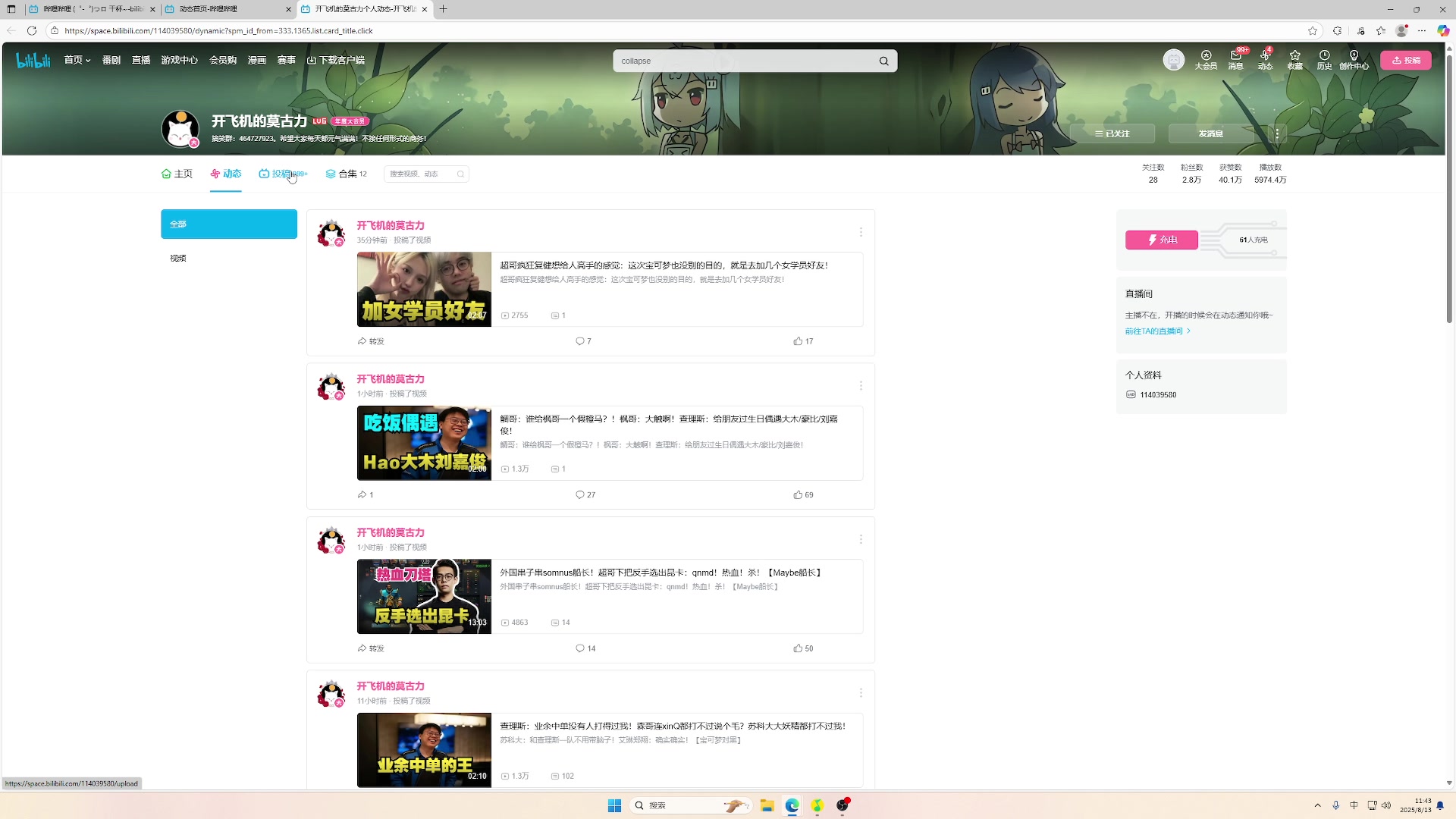Switch to 合集 collections tab
Screen dimensions: 1456x819
pyautogui.click(x=347, y=174)
